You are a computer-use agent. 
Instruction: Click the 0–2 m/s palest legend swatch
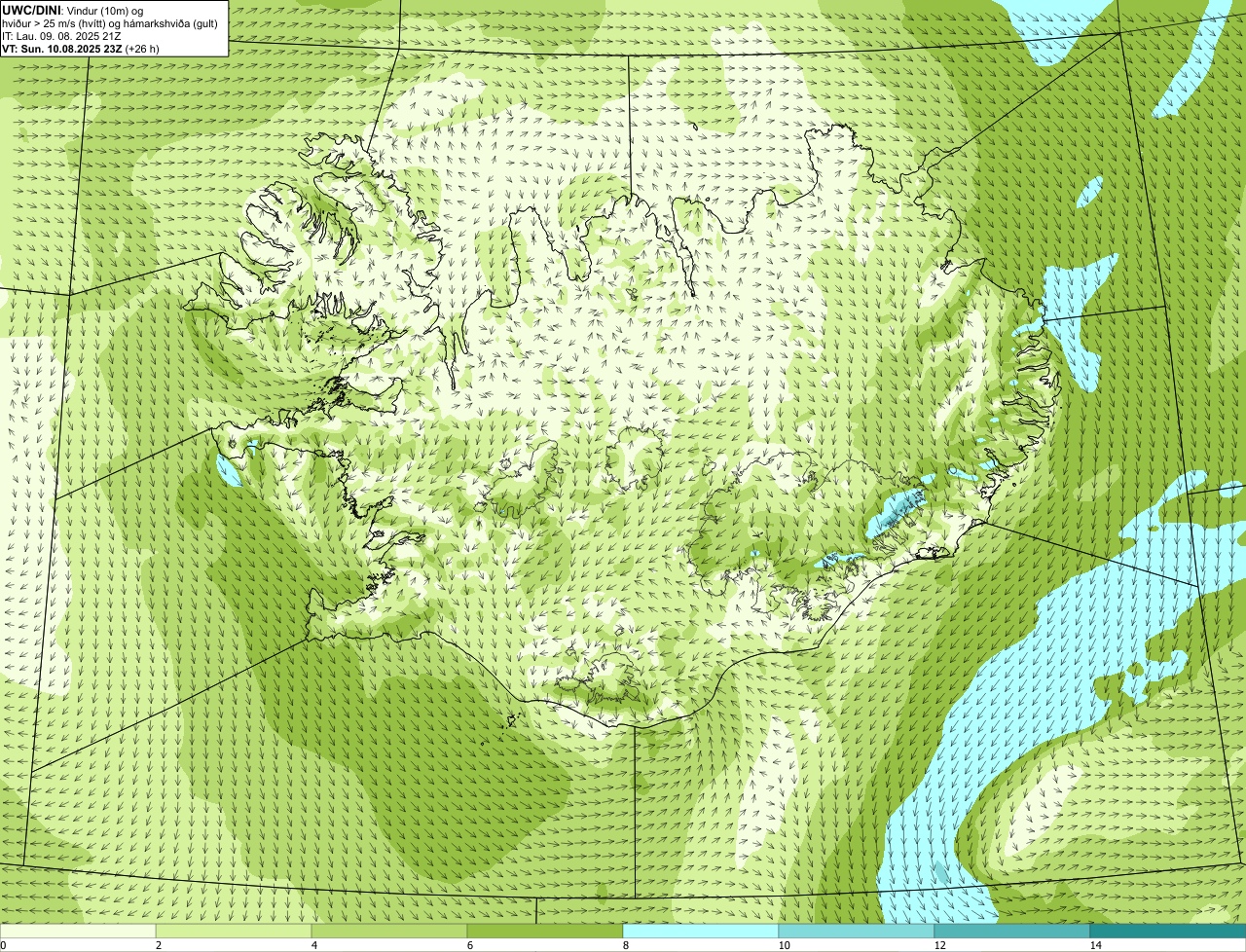[x=78, y=932]
